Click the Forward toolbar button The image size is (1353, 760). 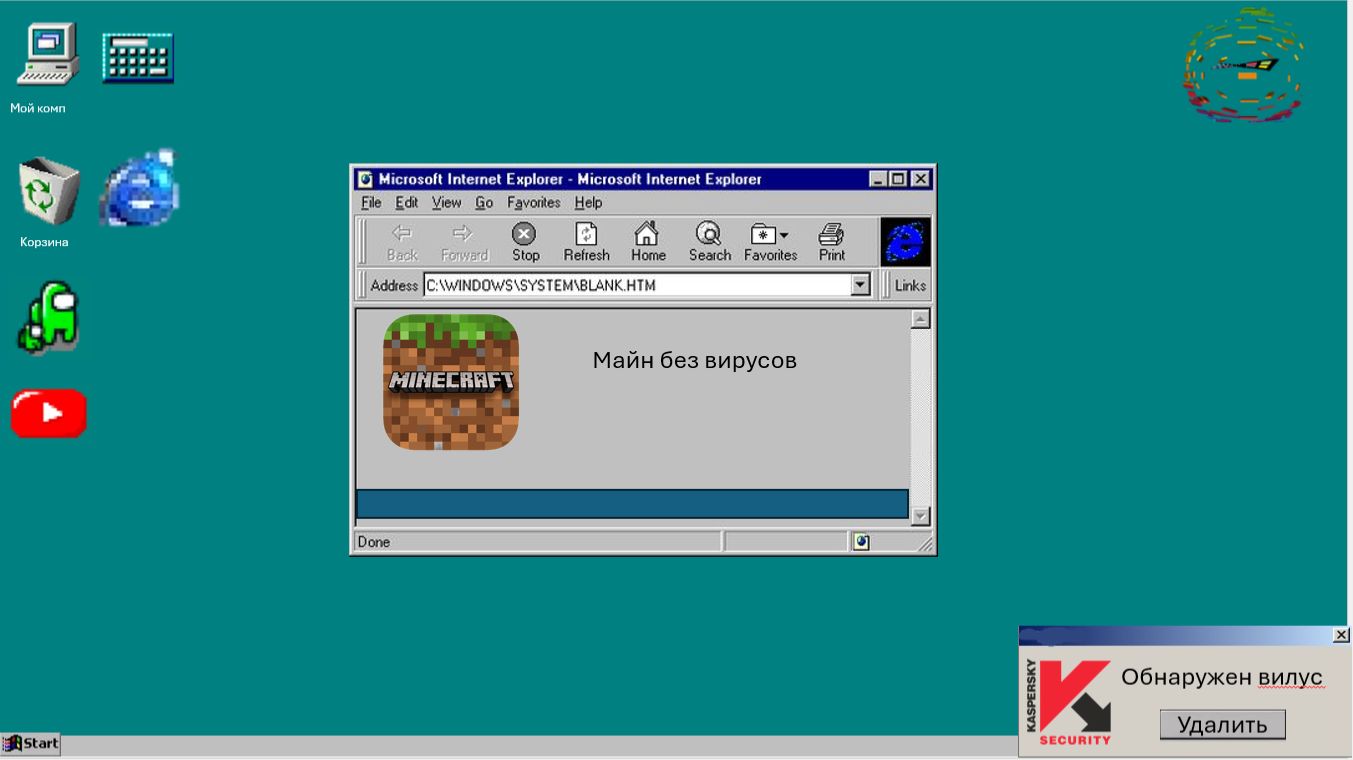tap(464, 243)
